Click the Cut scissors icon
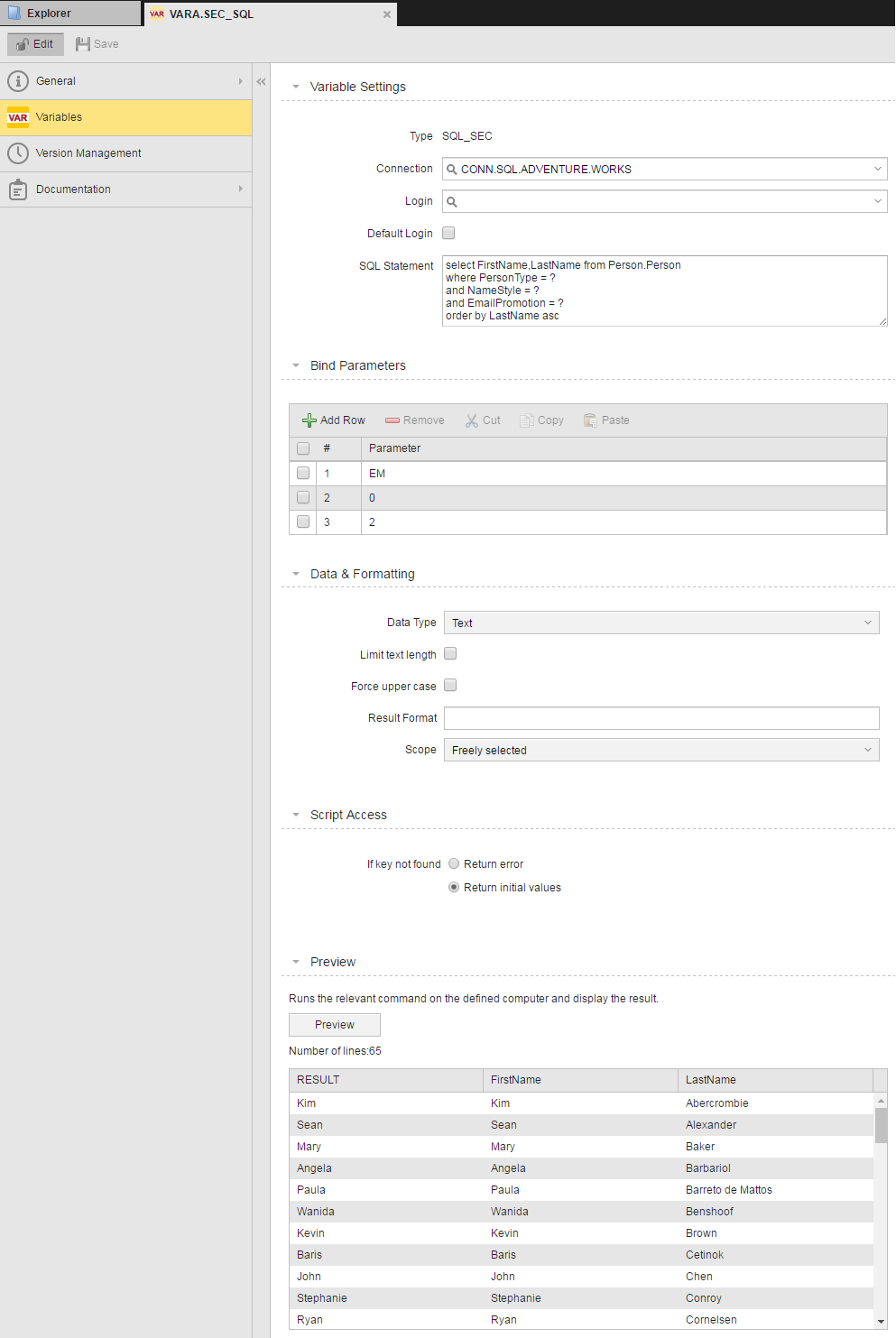Image resolution: width=896 pixels, height=1338 pixels. pyautogui.click(x=472, y=420)
